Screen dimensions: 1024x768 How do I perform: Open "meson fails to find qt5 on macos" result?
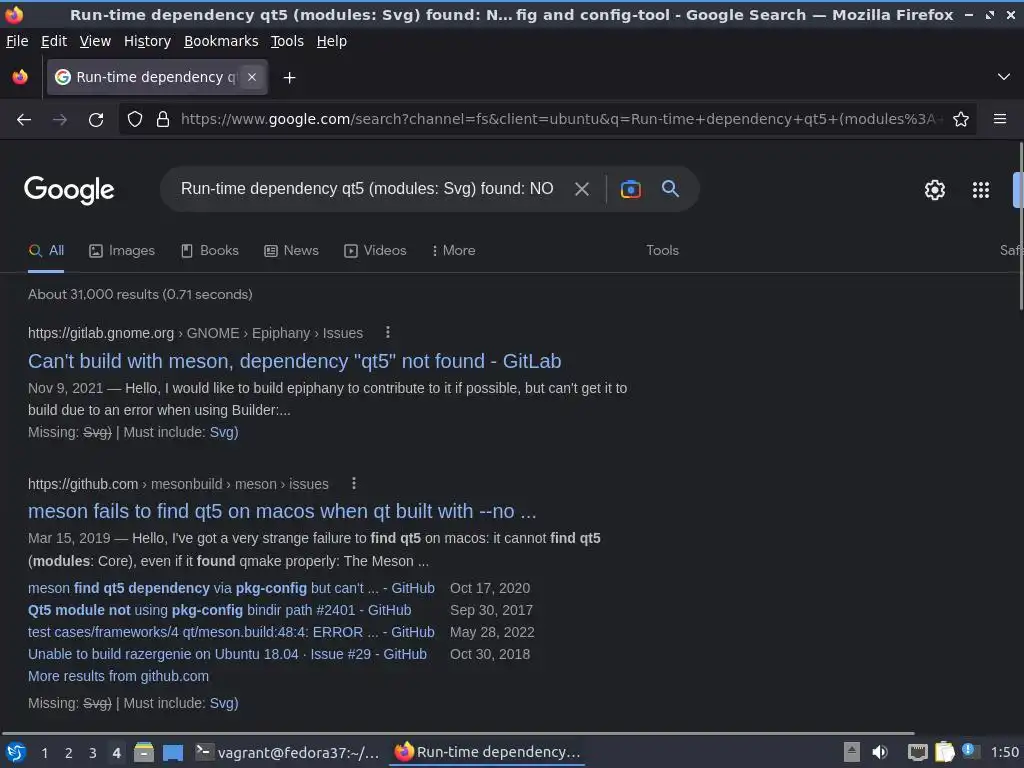click(x=282, y=511)
